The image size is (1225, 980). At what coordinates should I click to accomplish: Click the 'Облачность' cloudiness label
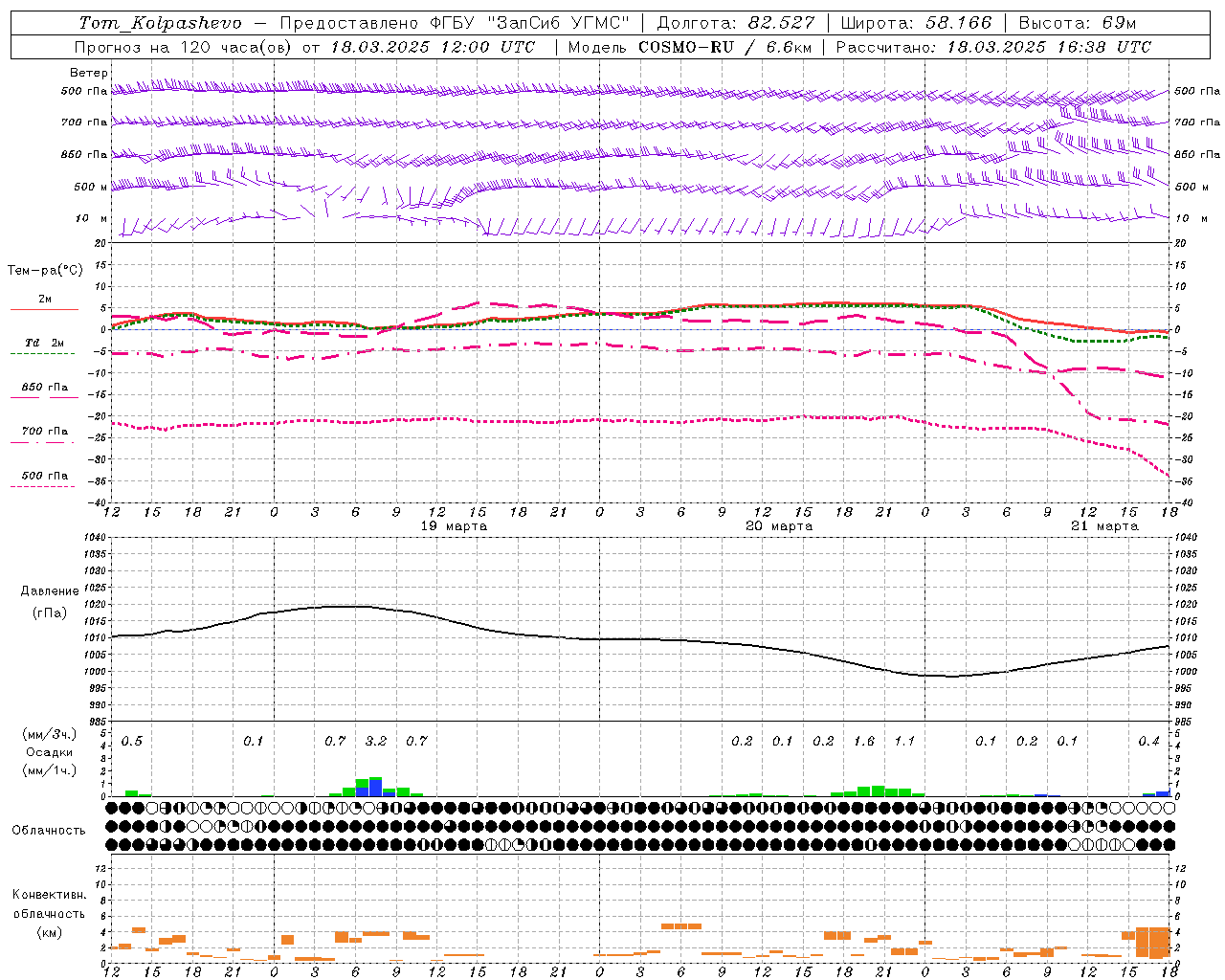tap(49, 831)
